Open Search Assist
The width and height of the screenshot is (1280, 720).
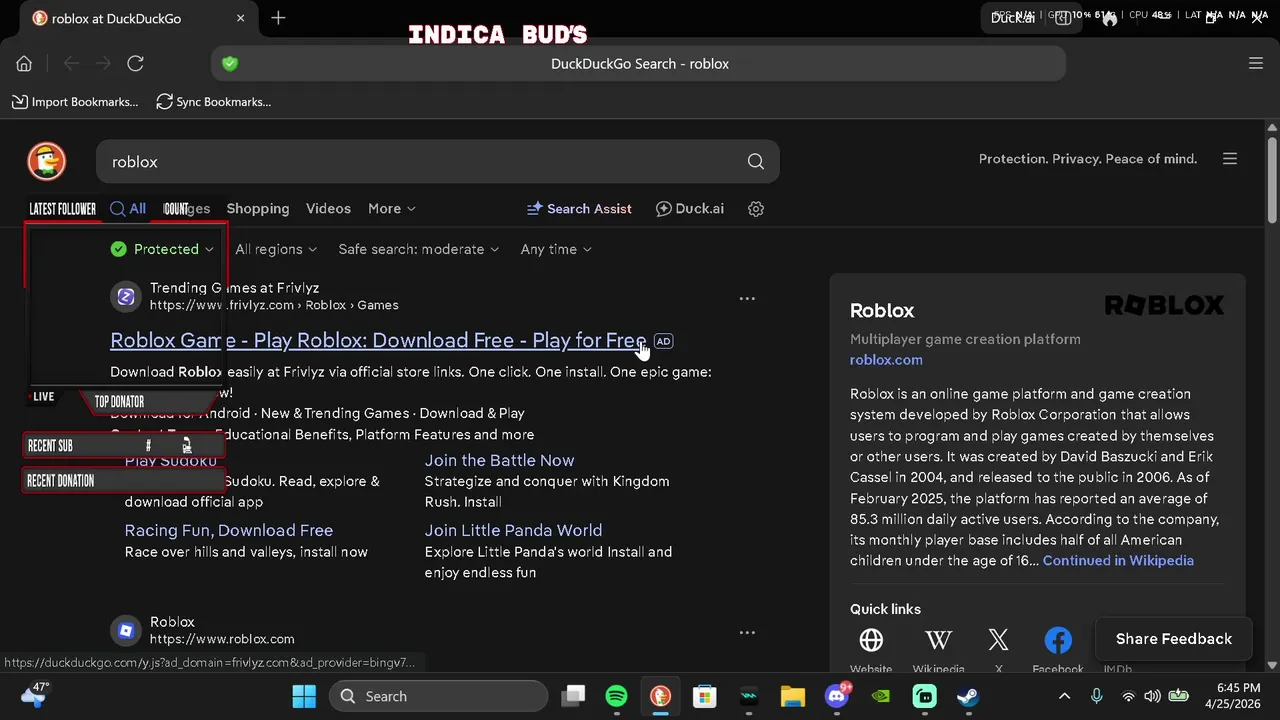click(579, 209)
